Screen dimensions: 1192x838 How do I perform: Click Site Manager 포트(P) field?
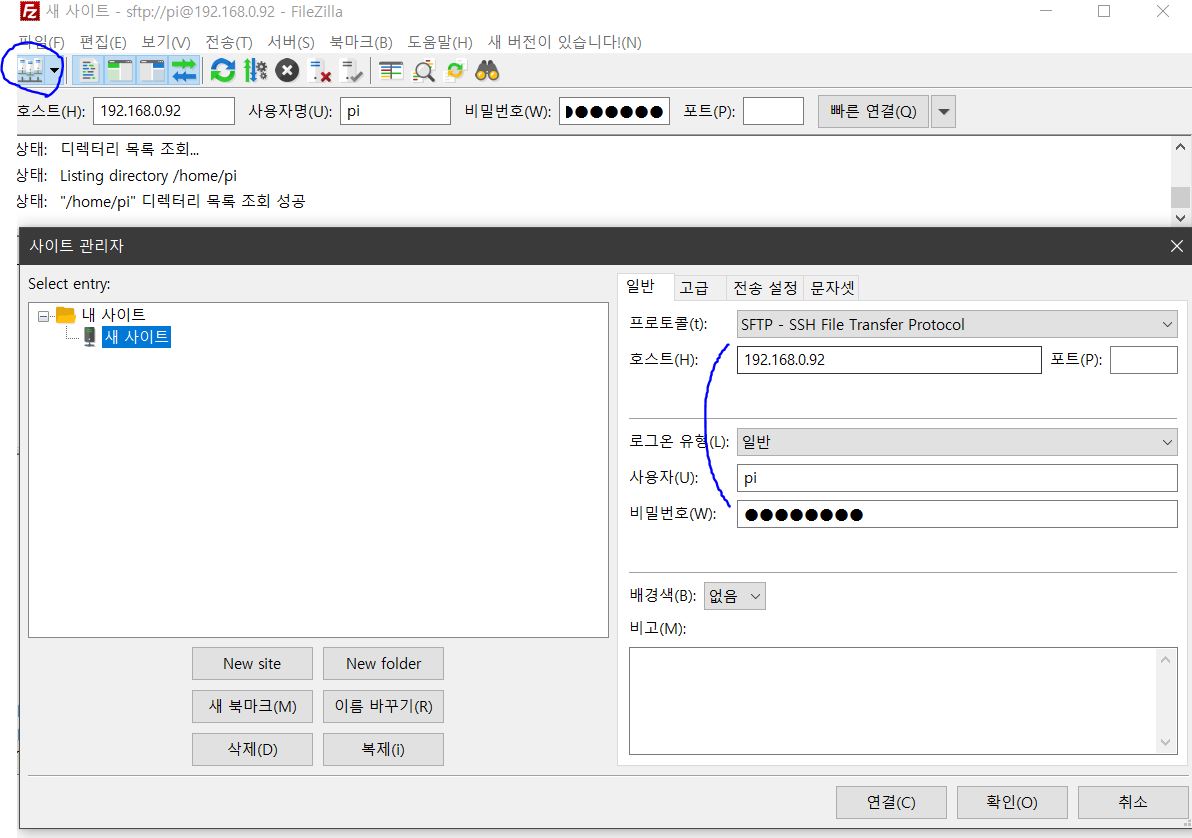pos(1143,360)
